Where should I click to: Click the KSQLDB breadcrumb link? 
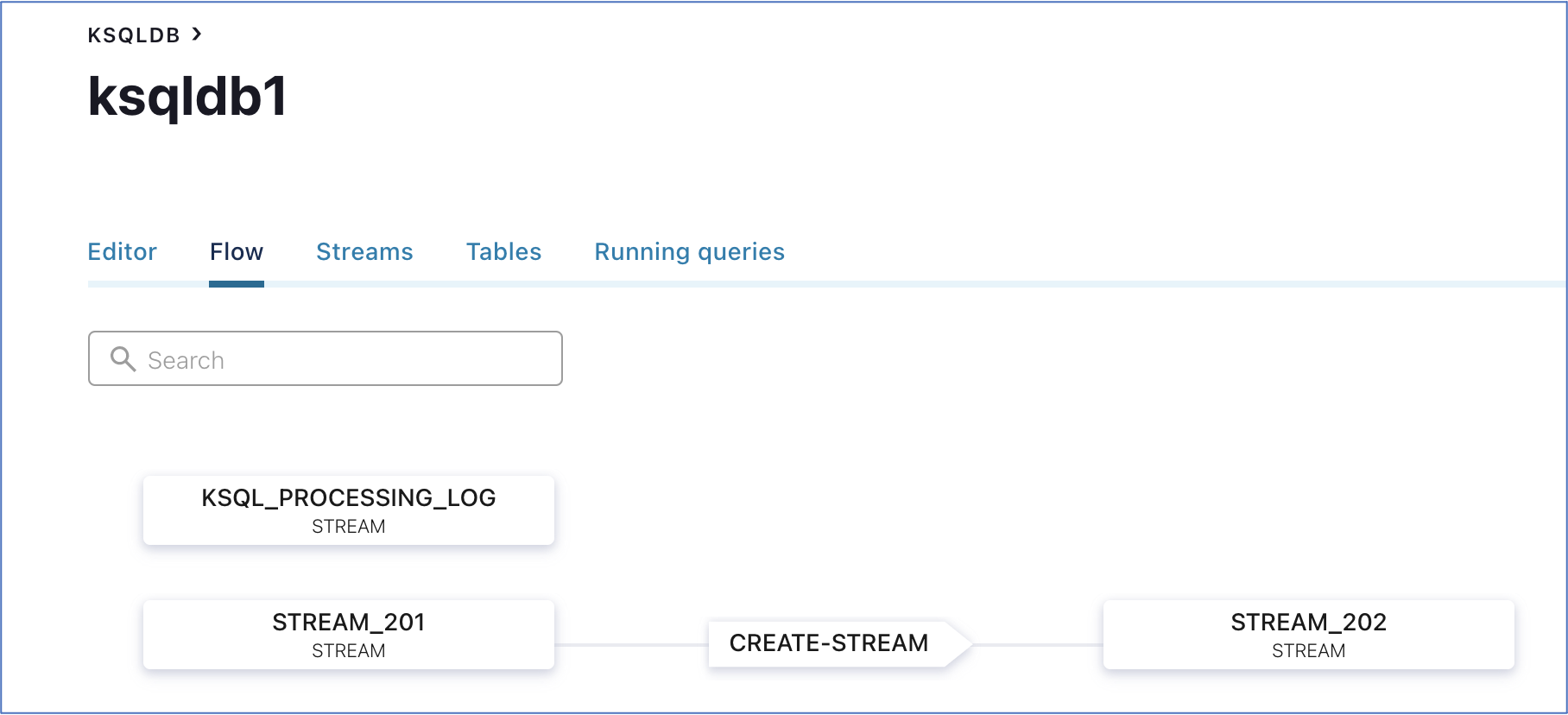[x=134, y=35]
